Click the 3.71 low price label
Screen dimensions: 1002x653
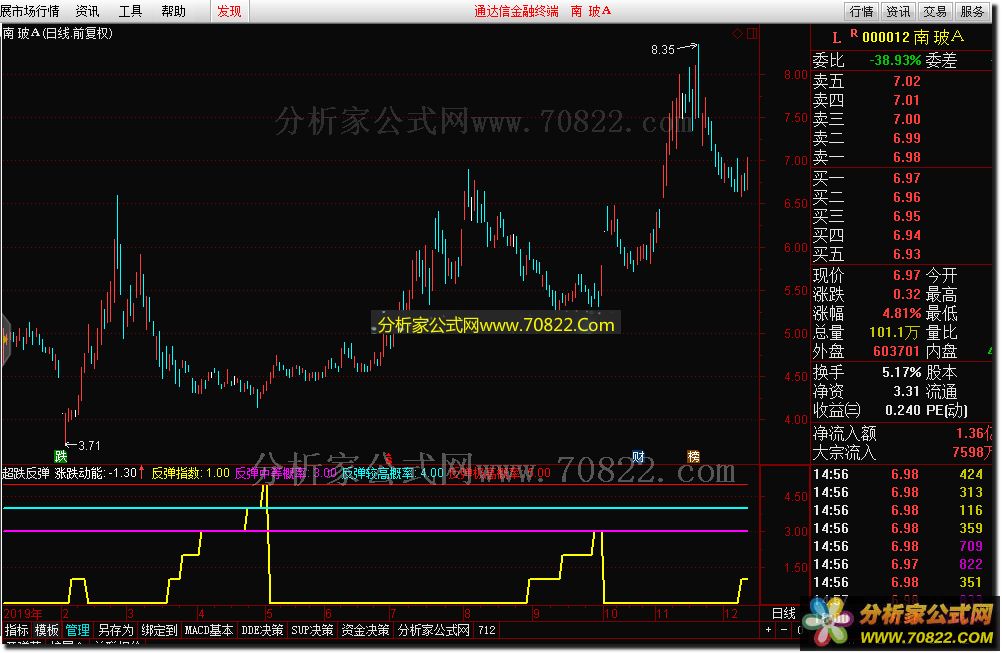89,446
